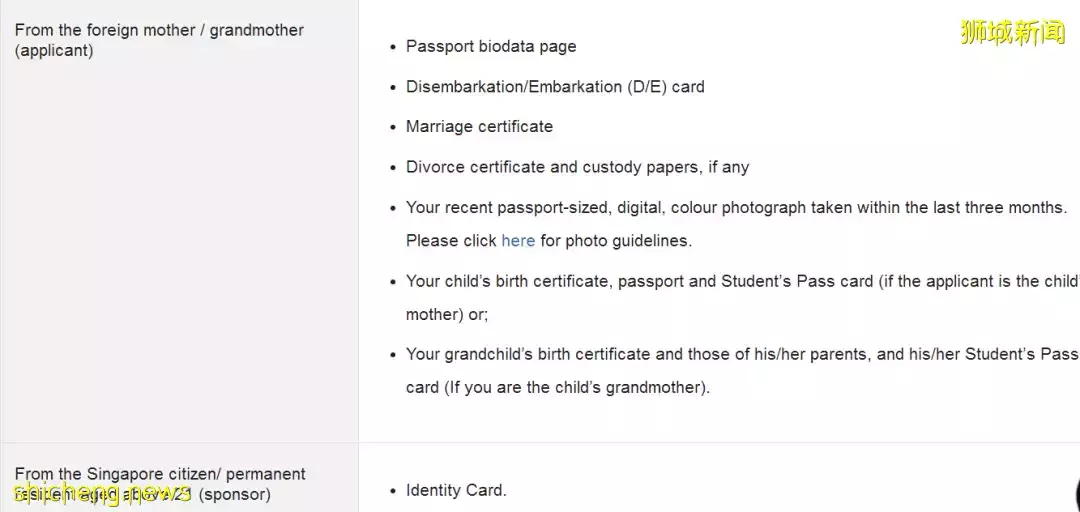This screenshot has width=1080, height=512.
Task: Click "From the Singapore citizen/ permanent" row heading
Action: pos(160,474)
